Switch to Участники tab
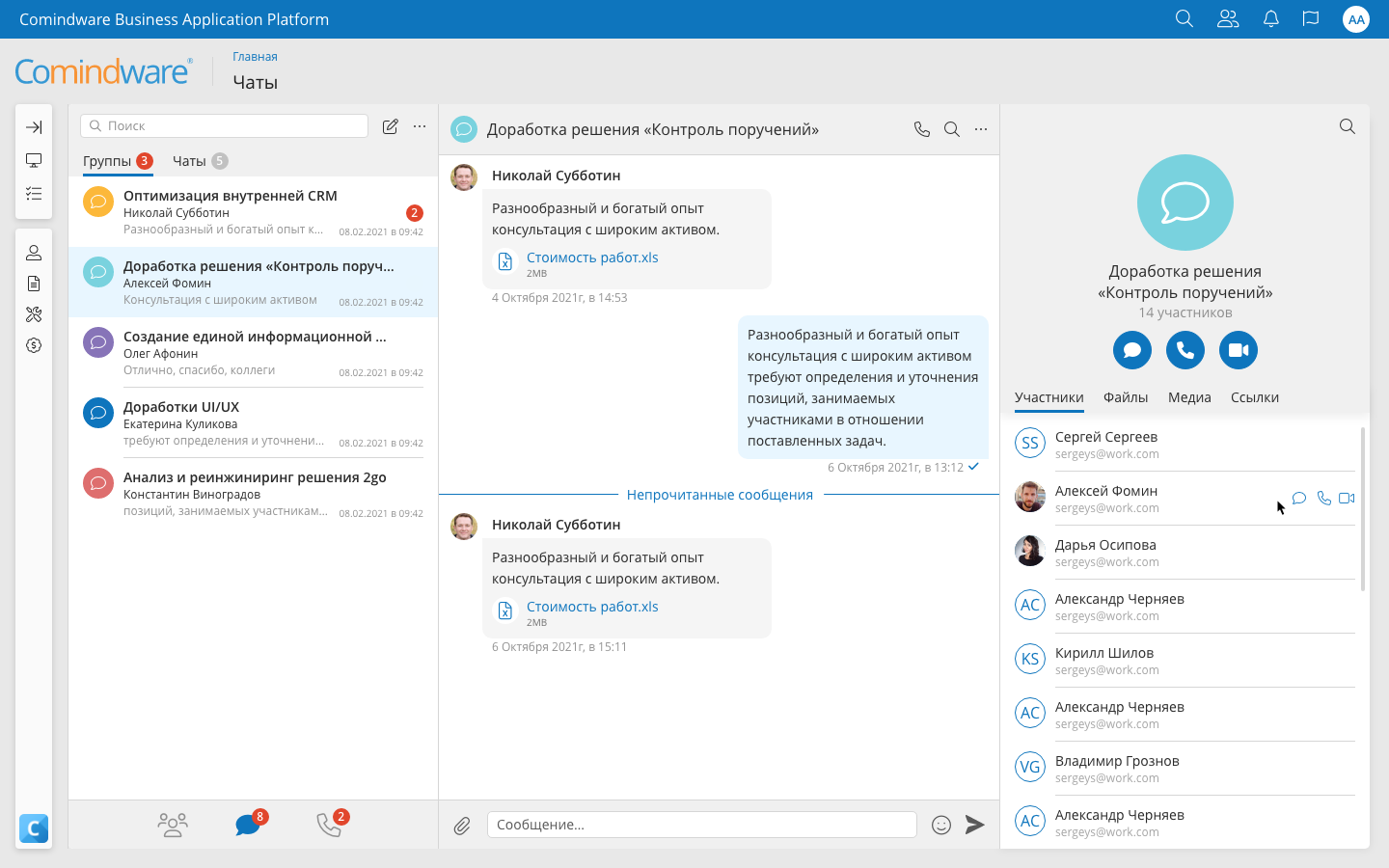This screenshot has width=1389, height=868. pyautogui.click(x=1049, y=397)
